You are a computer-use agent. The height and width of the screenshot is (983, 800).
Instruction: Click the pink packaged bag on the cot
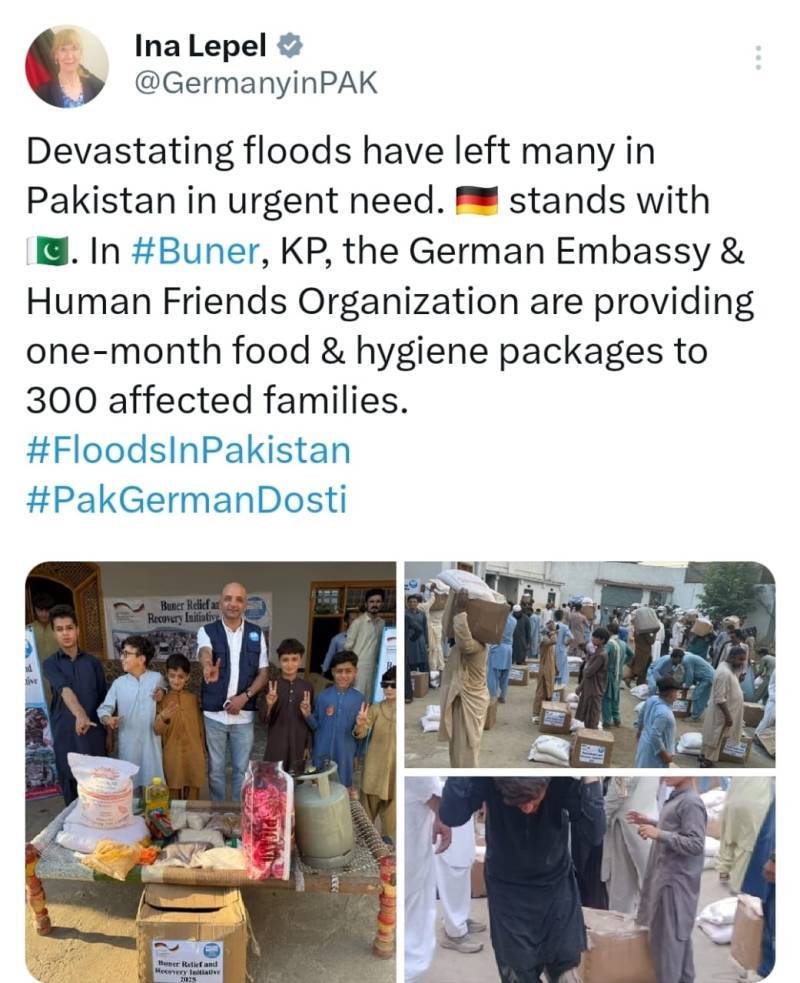coord(267,819)
